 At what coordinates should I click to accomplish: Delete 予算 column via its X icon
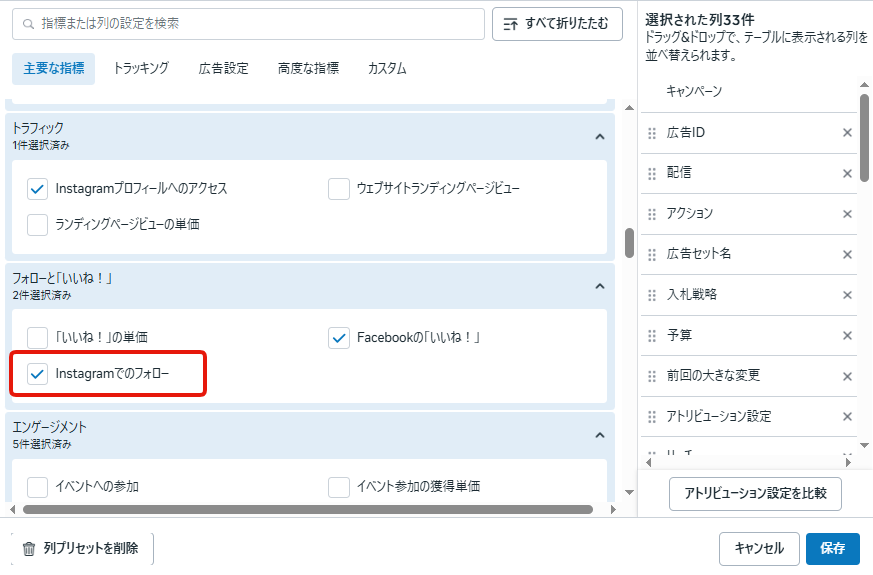pyautogui.click(x=847, y=335)
